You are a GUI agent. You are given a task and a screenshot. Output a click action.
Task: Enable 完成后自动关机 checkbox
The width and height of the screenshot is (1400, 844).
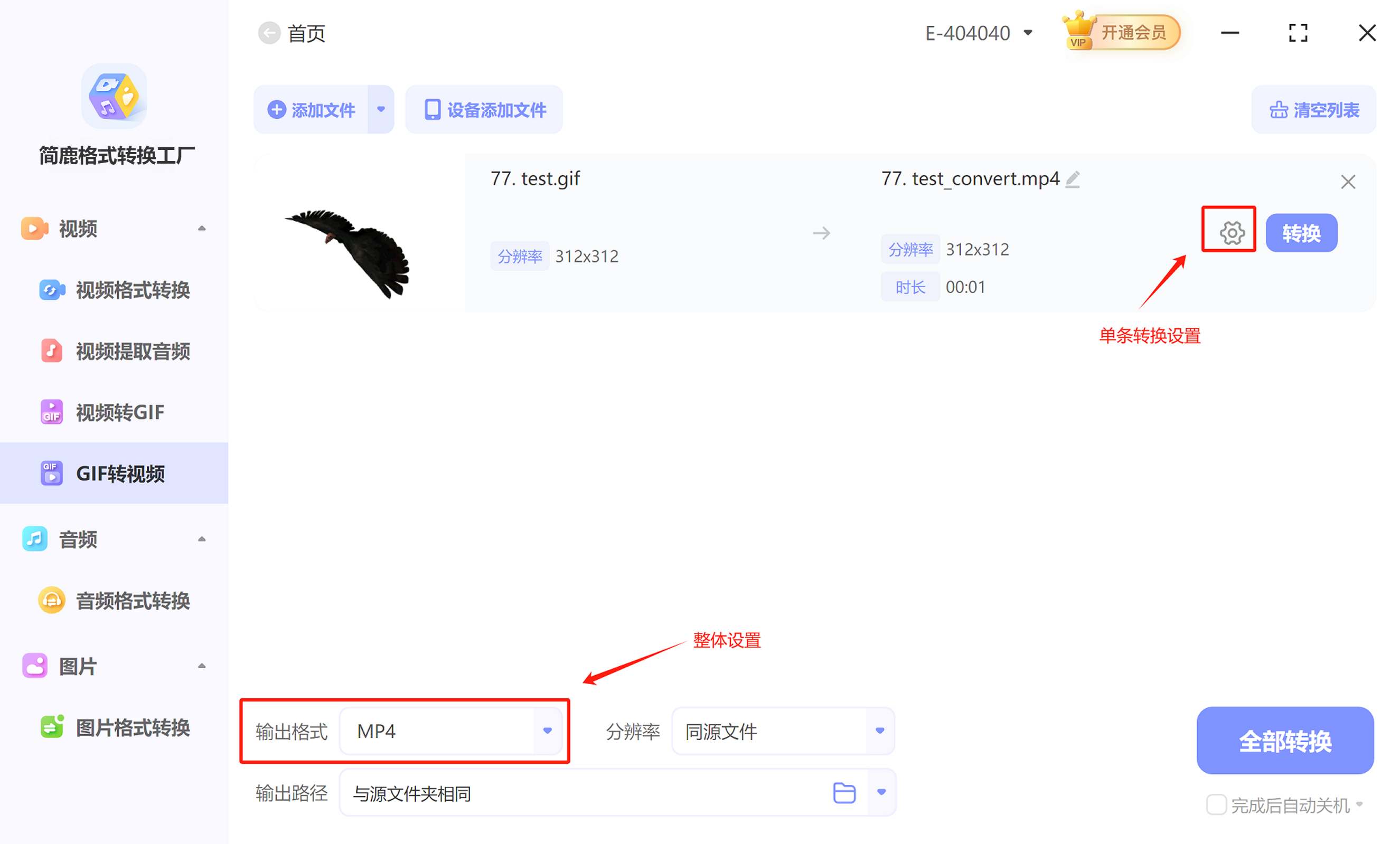pos(1216,804)
